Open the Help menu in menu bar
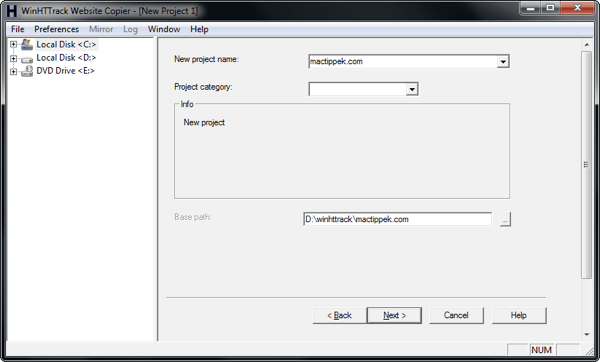Screen dimensions: 600x362 point(199,29)
